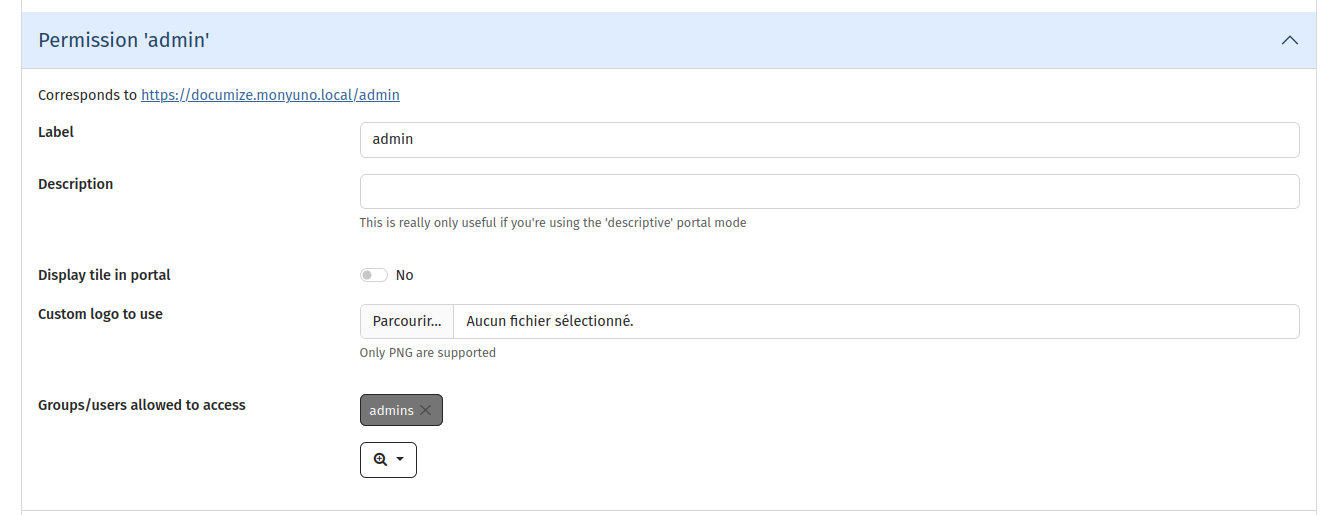Click the "Only PNG are supported" hint
Viewport: 1323px width, 515px height.
point(427,353)
